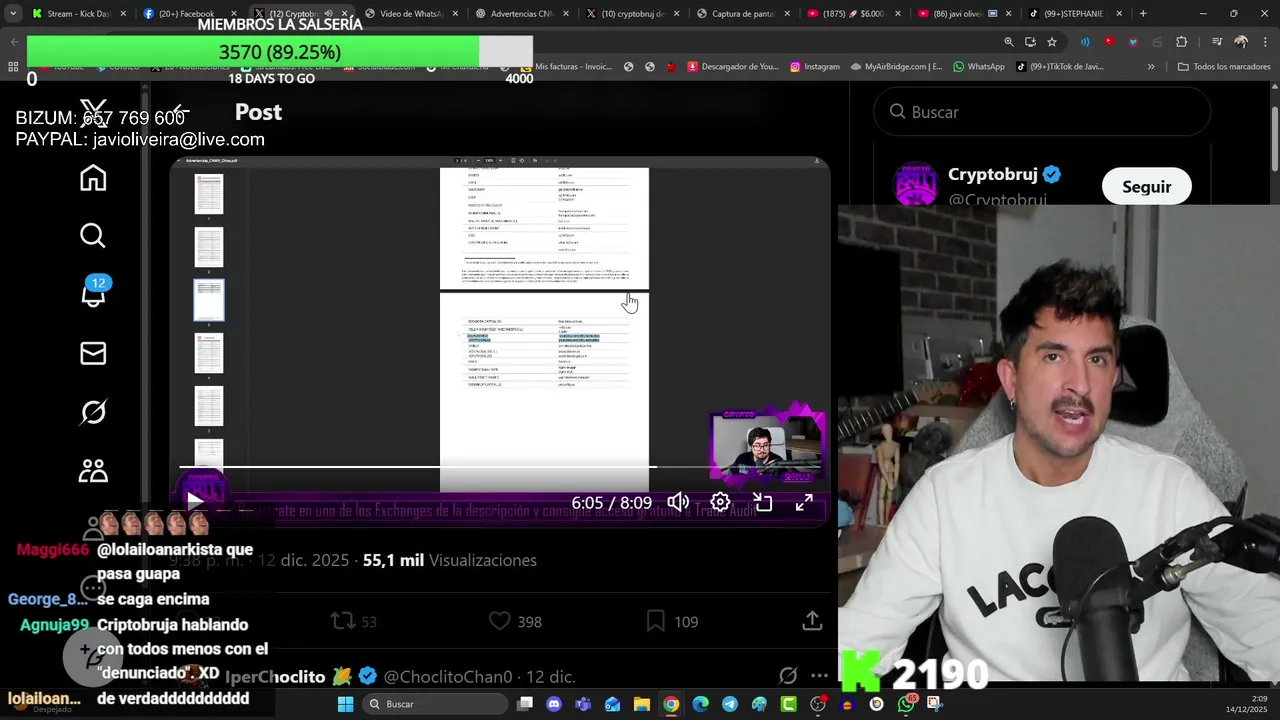Image resolution: width=1280 pixels, height=720 pixels.
Task: Open Microsoft Teams from taskbar
Action: [583, 704]
